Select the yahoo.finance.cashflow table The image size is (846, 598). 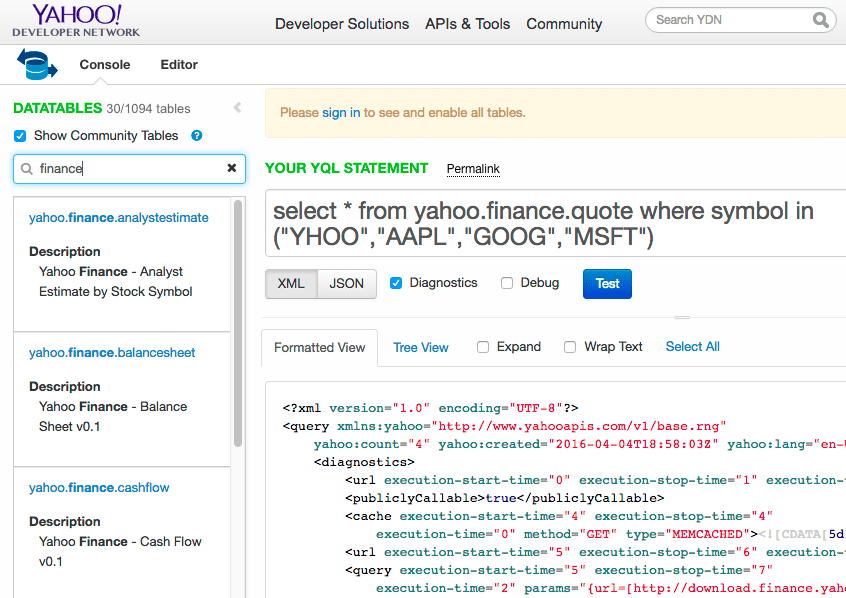point(98,487)
